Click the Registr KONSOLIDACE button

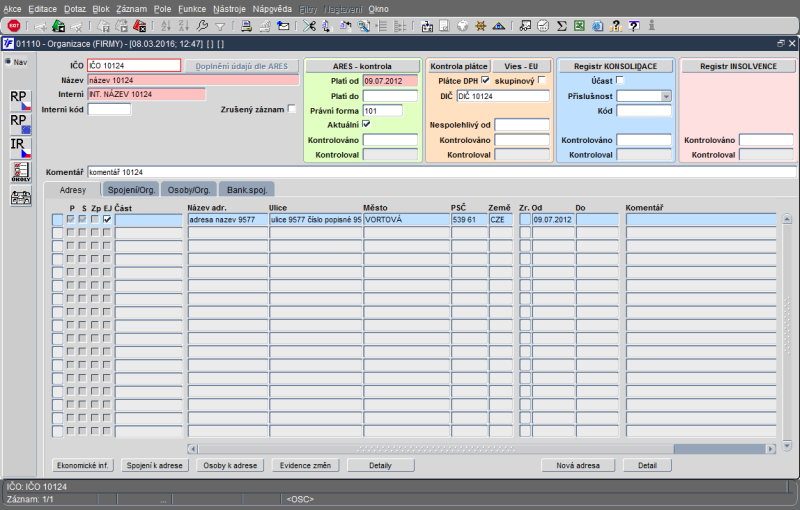pyautogui.click(x=615, y=66)
